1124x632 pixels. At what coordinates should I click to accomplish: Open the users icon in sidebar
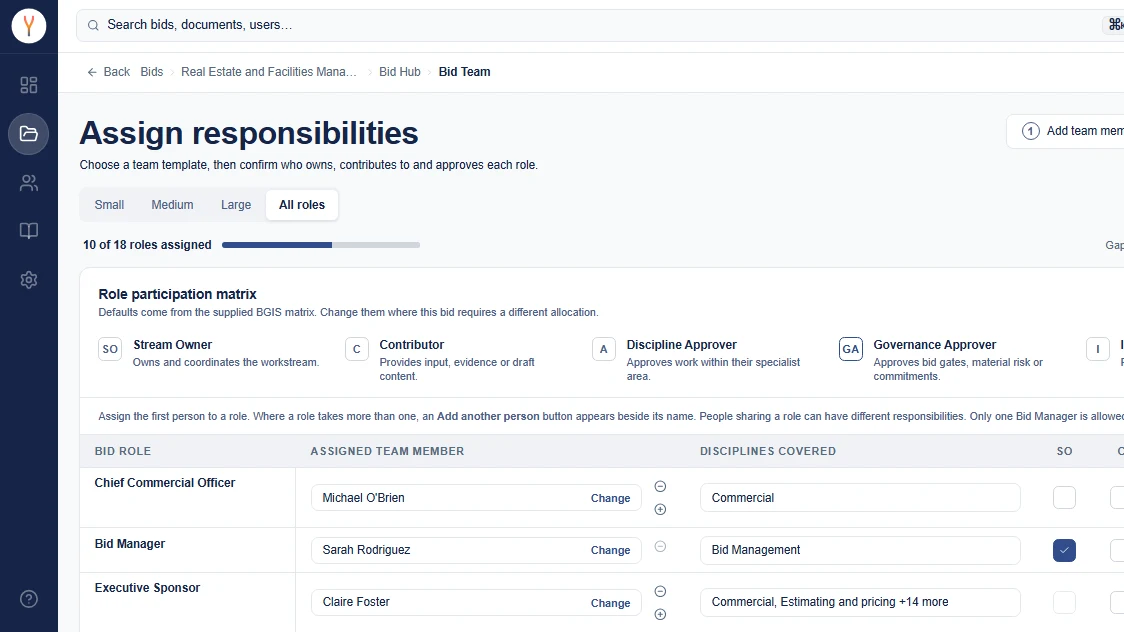[29, 183]
